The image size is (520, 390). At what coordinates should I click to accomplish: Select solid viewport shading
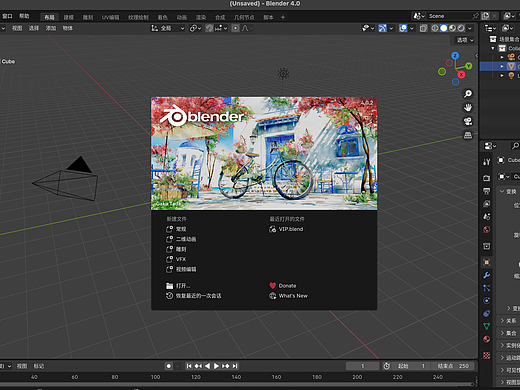click(x=443, y=28)
